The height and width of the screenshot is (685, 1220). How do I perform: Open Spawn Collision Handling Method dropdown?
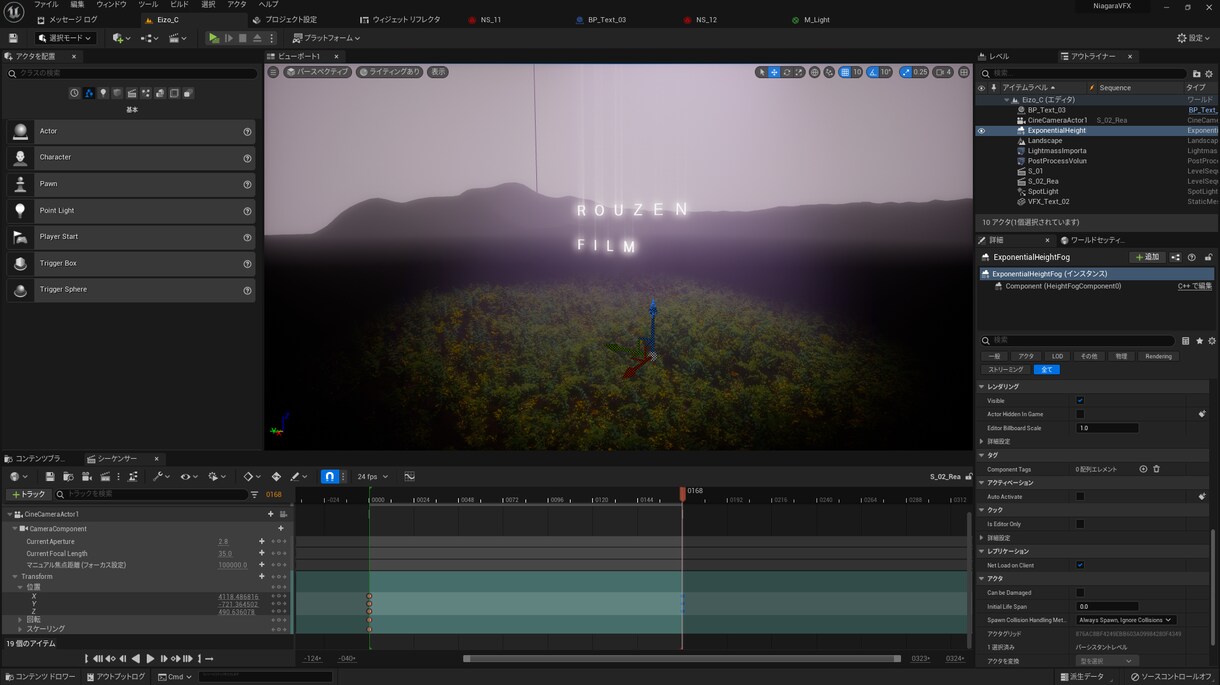[1125, 620]
